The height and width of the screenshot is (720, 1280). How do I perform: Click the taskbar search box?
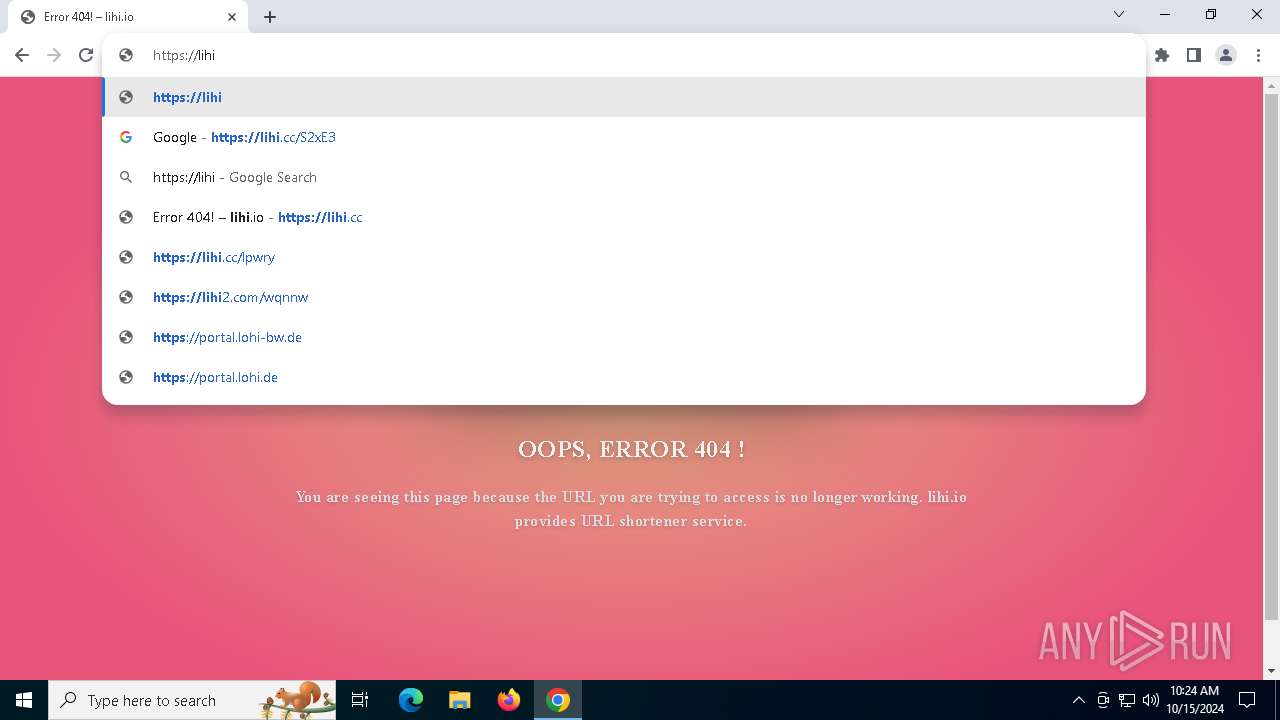tap(194, 700)
